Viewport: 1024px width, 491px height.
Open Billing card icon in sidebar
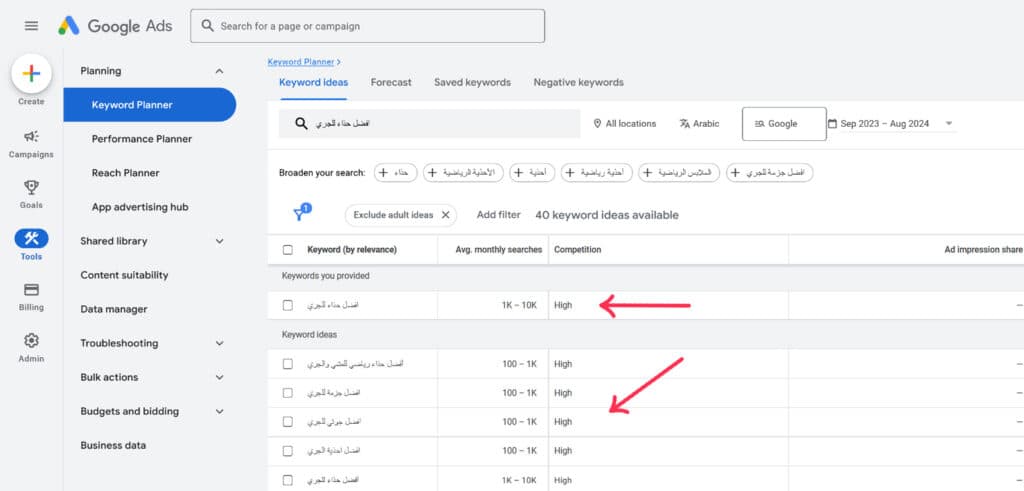pos(31,289)
